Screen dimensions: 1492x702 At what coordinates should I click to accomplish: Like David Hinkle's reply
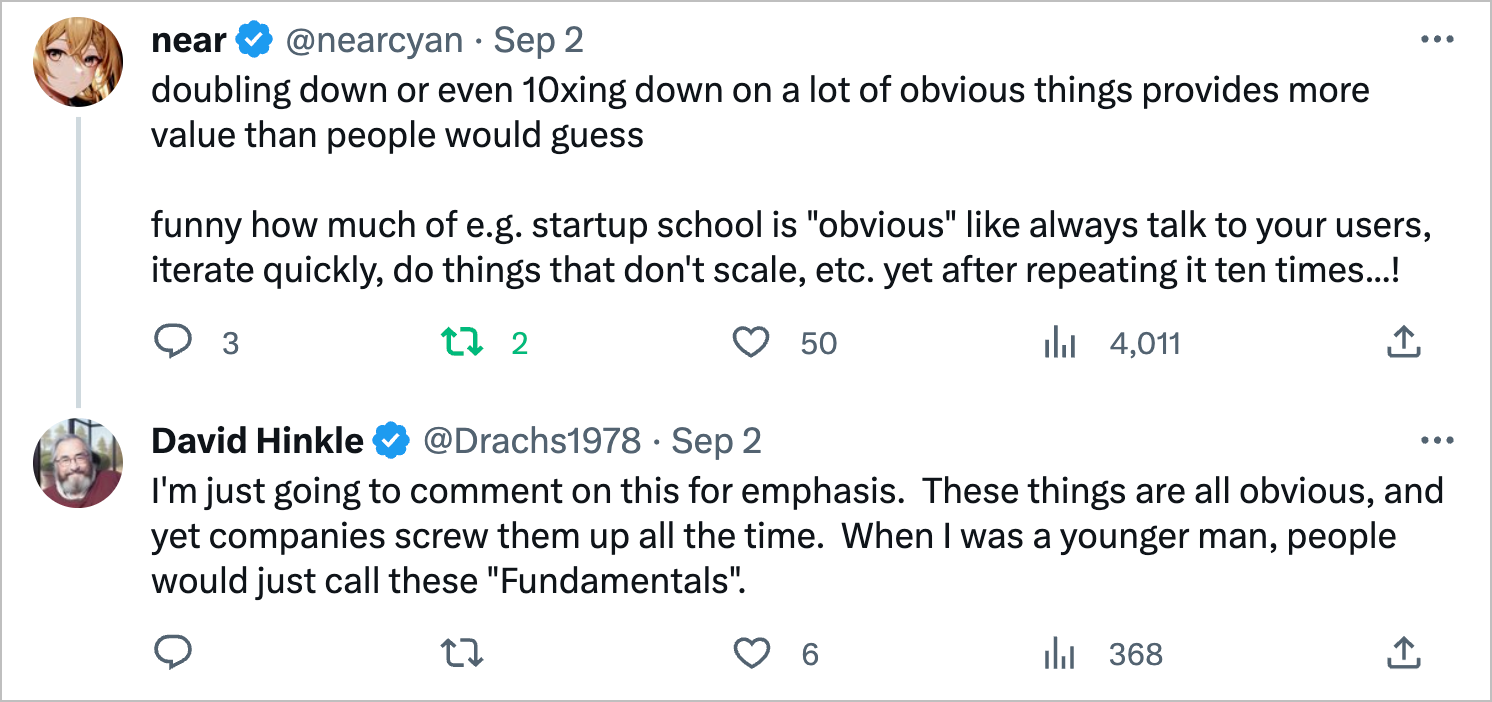[x=751, y=654]
